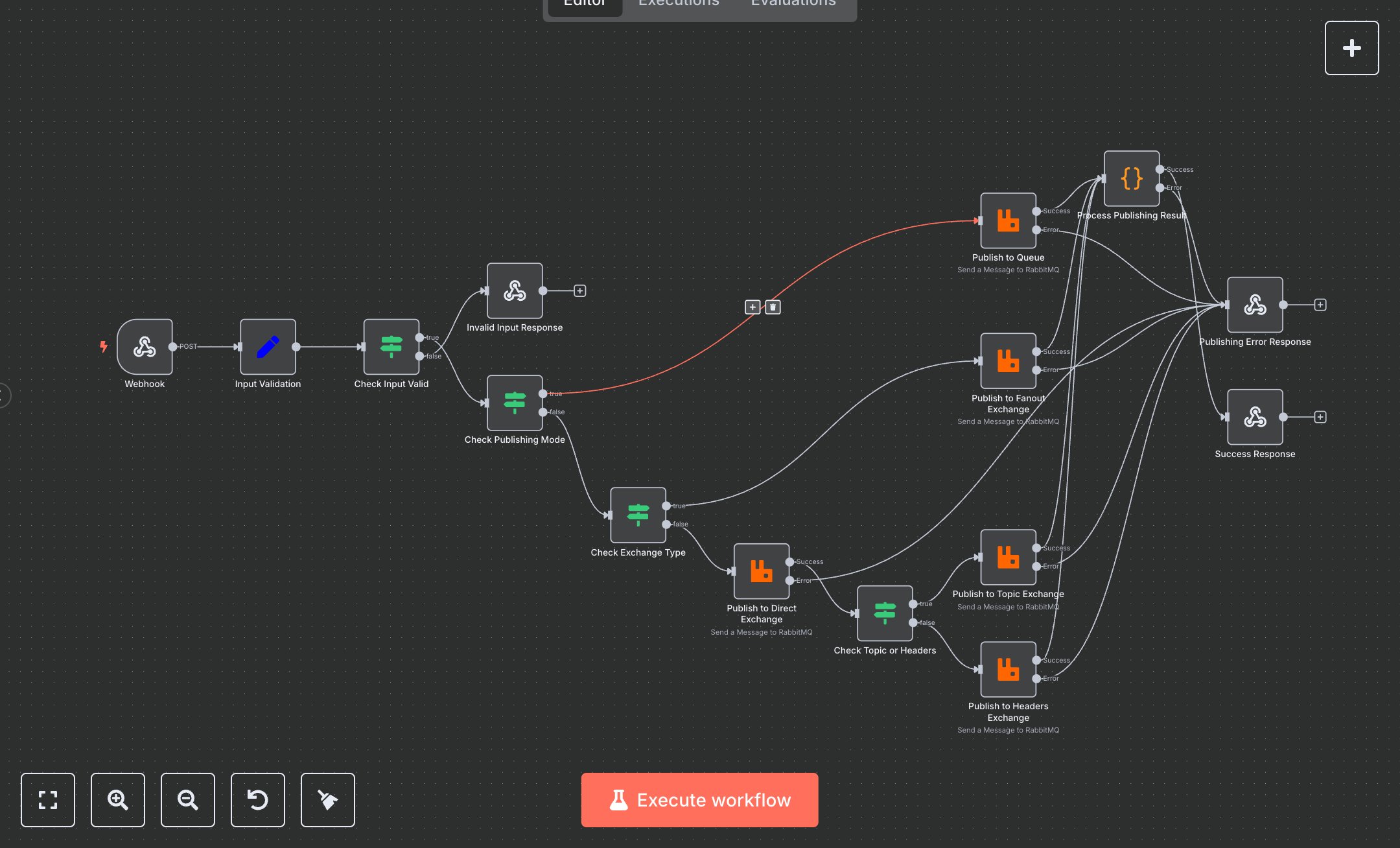The image size is (1400, 848).
Task: Open the Check Publishing Mode node
Action: click(514, 403)
